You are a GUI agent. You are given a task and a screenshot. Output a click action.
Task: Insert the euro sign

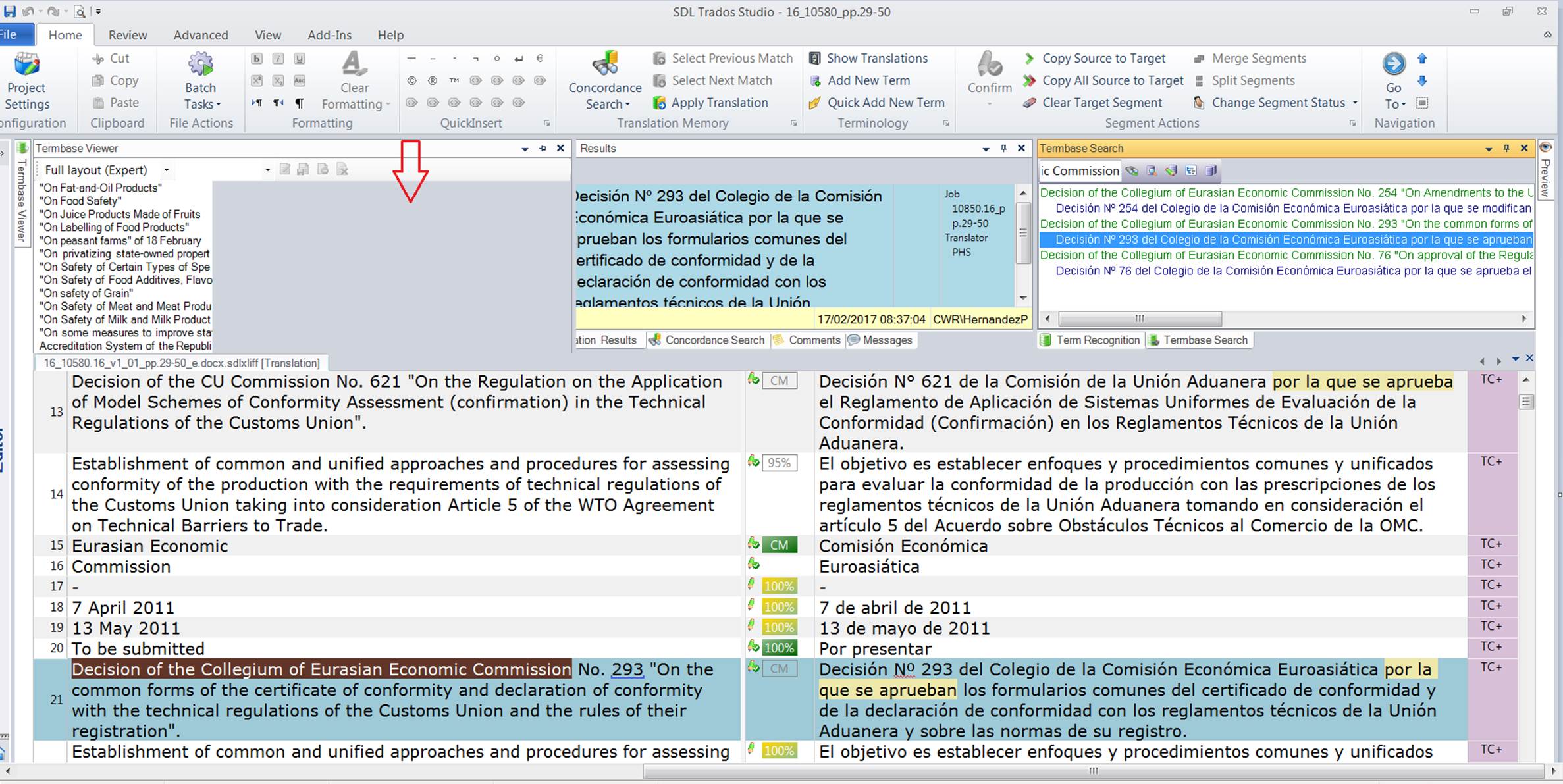pyautogui.click(x=540, y=59)
